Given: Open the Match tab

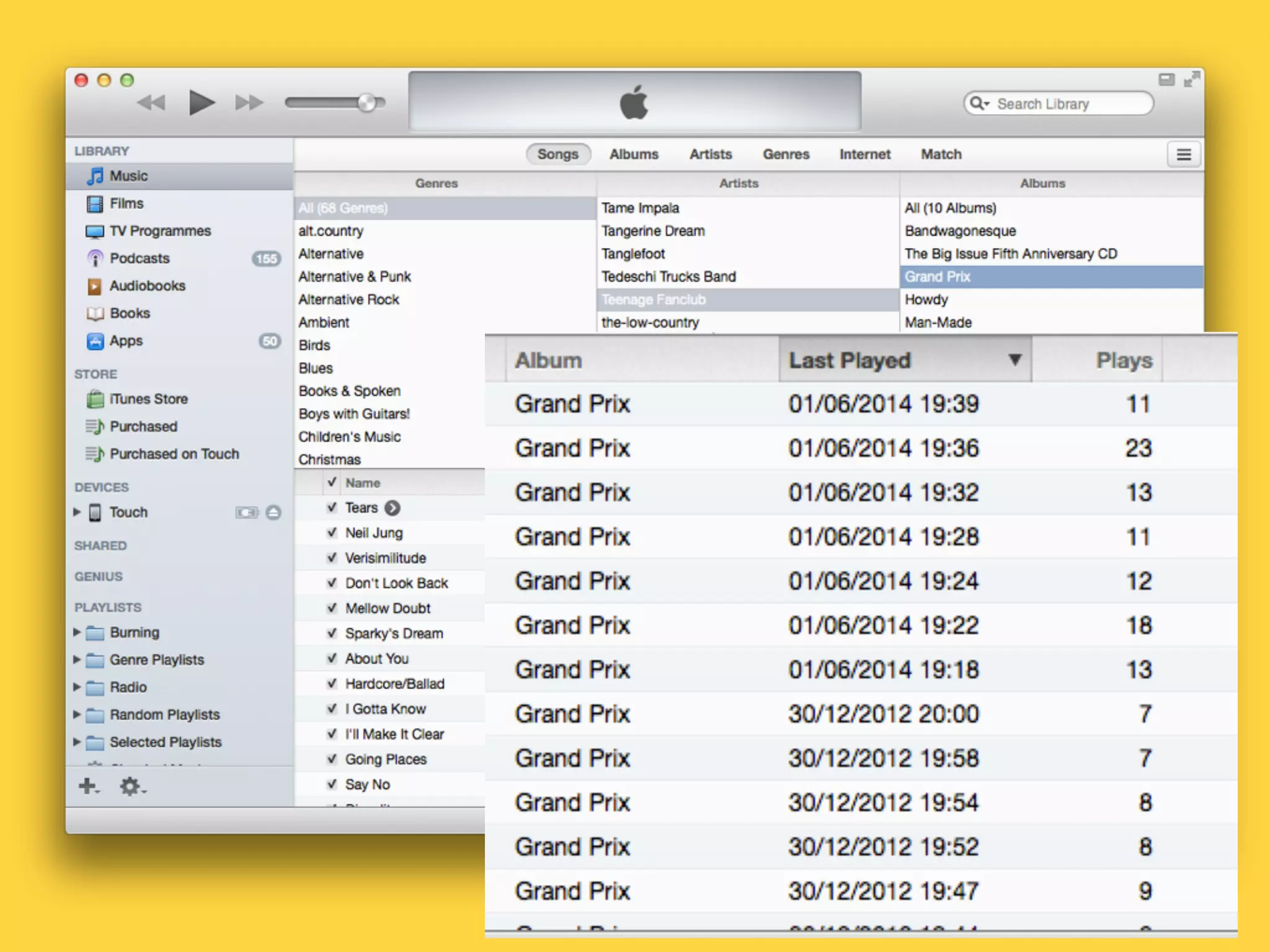Looking at the screenshot, I should (x=941, y=154).
